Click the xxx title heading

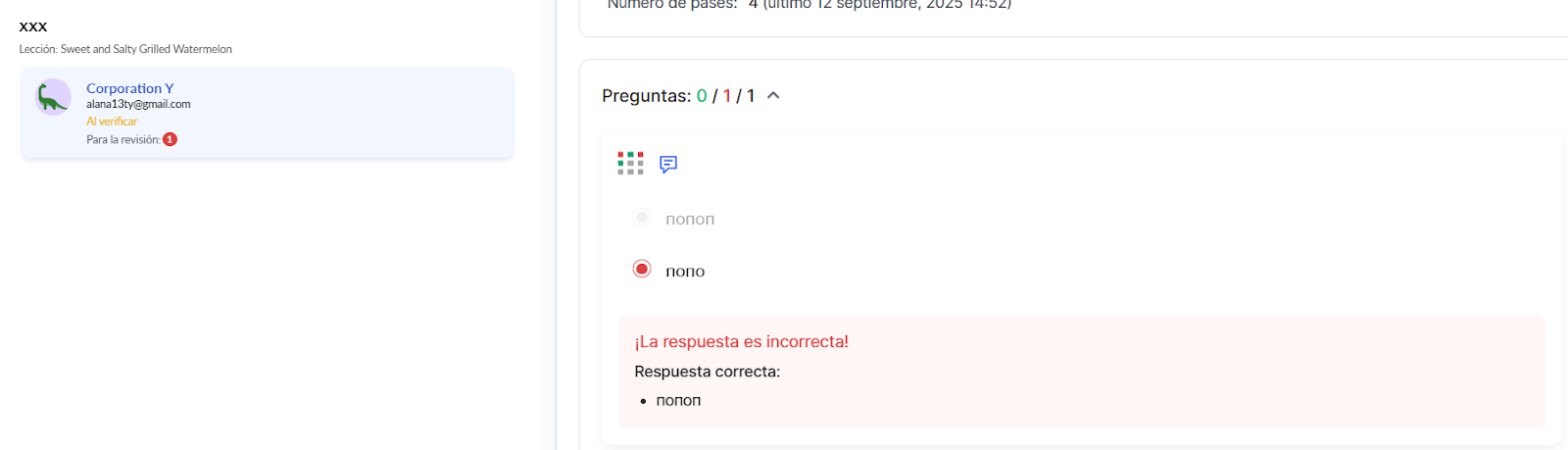pyautogui.click(x=33, y=26)
